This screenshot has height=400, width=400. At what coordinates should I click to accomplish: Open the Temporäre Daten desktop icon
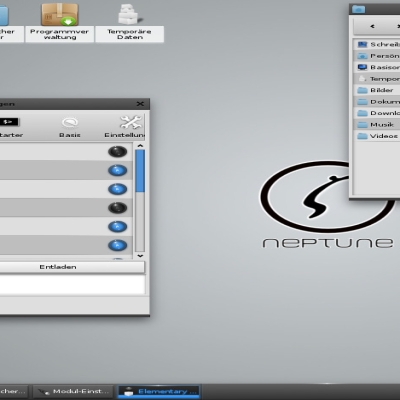point(129,22)
